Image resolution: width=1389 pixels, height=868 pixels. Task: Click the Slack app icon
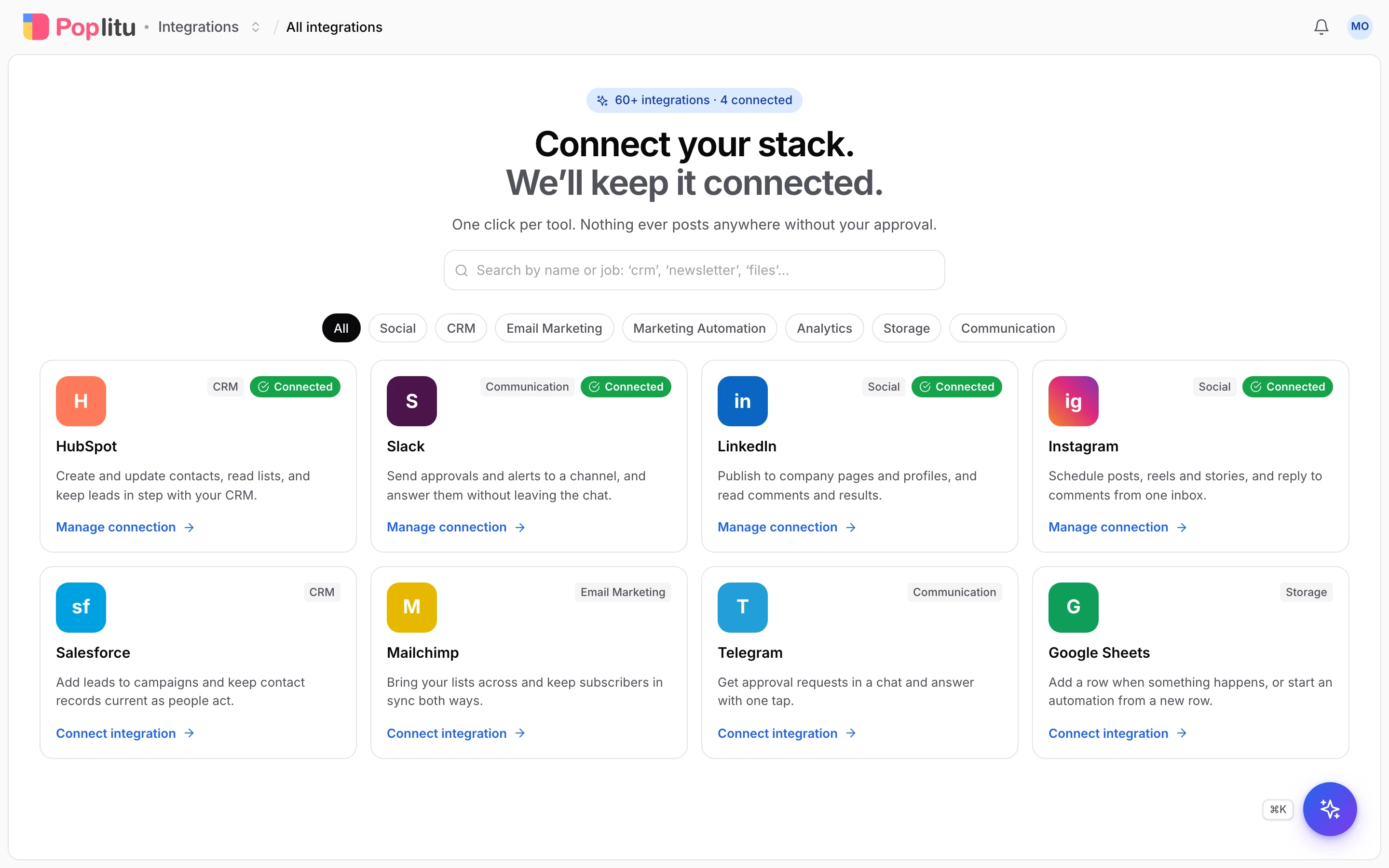[411, 401]
